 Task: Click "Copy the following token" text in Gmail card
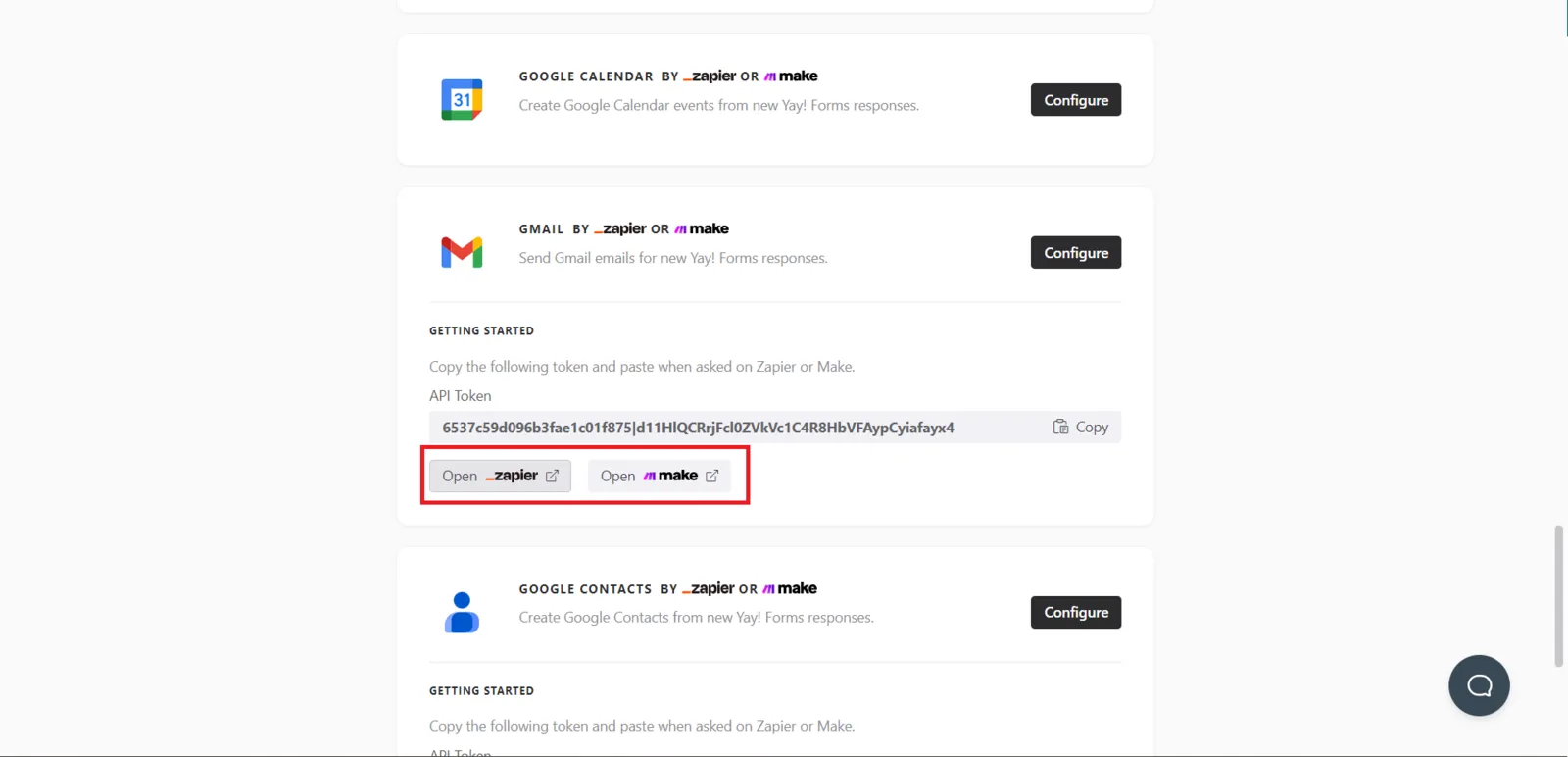(x=642, y=367)
